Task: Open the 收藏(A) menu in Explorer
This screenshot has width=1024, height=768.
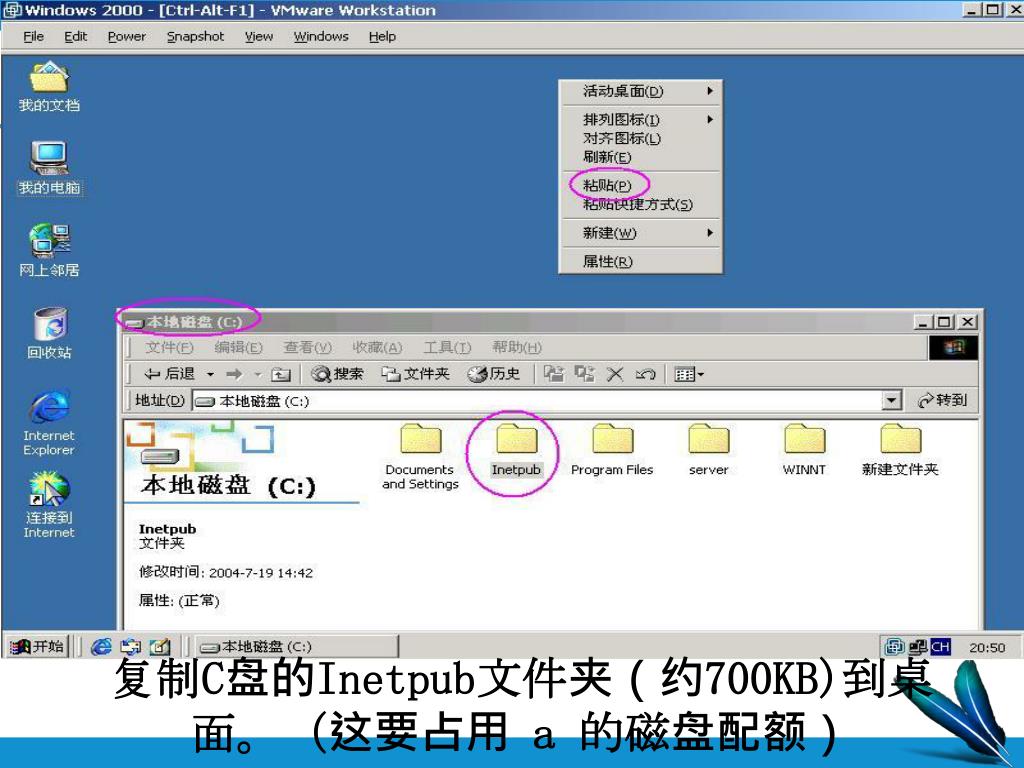Action: tap(377, 347)
